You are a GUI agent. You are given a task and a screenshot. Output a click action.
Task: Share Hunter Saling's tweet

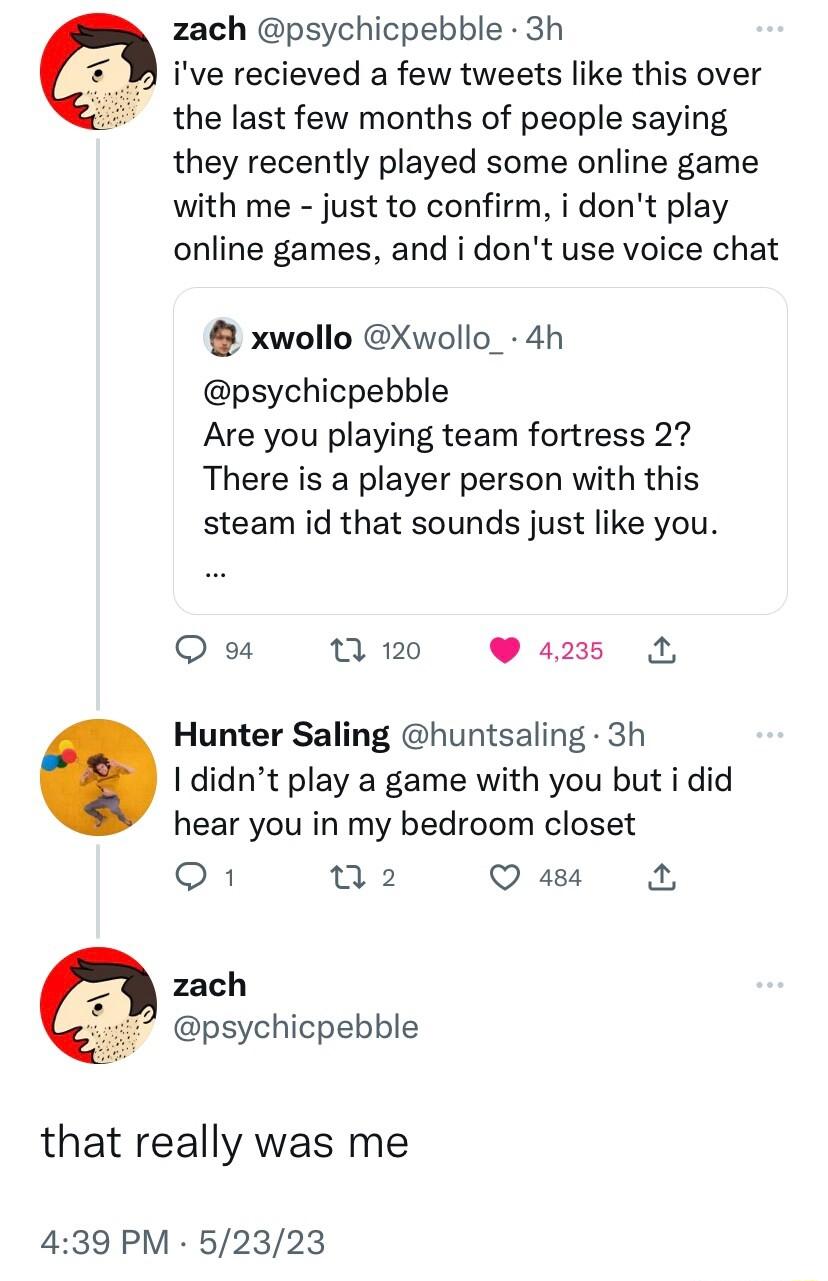[659, 878]
